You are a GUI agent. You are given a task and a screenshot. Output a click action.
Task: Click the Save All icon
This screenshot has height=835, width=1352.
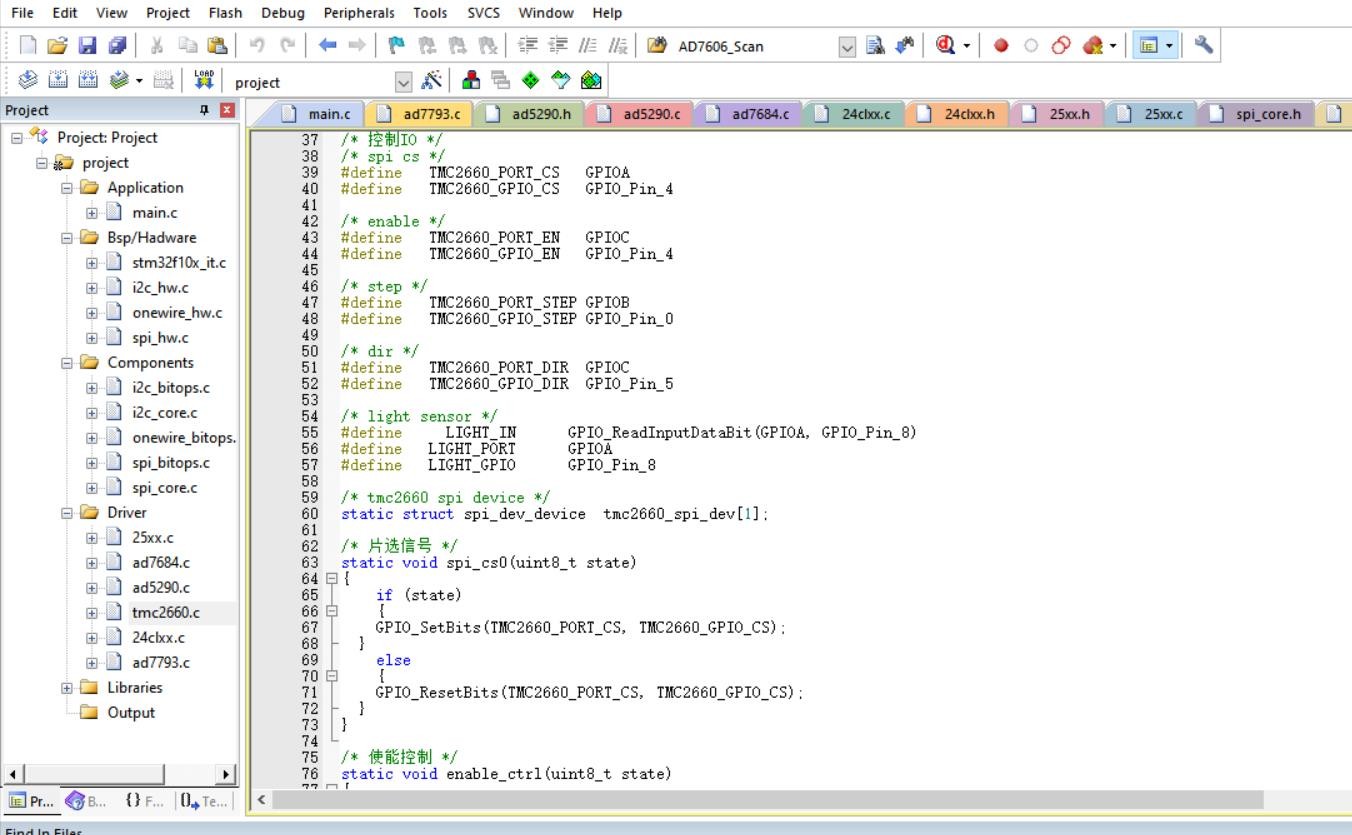118,46
